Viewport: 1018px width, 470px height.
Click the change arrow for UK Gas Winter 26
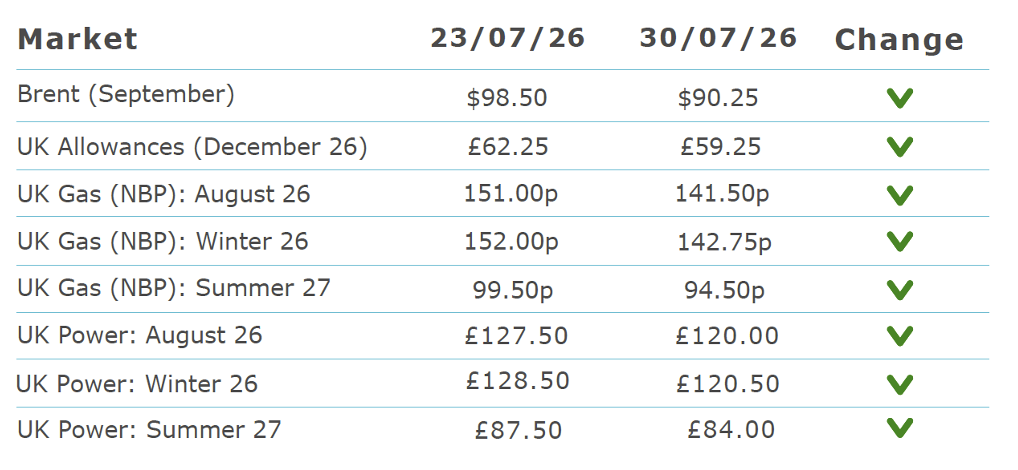pos(900,241)
